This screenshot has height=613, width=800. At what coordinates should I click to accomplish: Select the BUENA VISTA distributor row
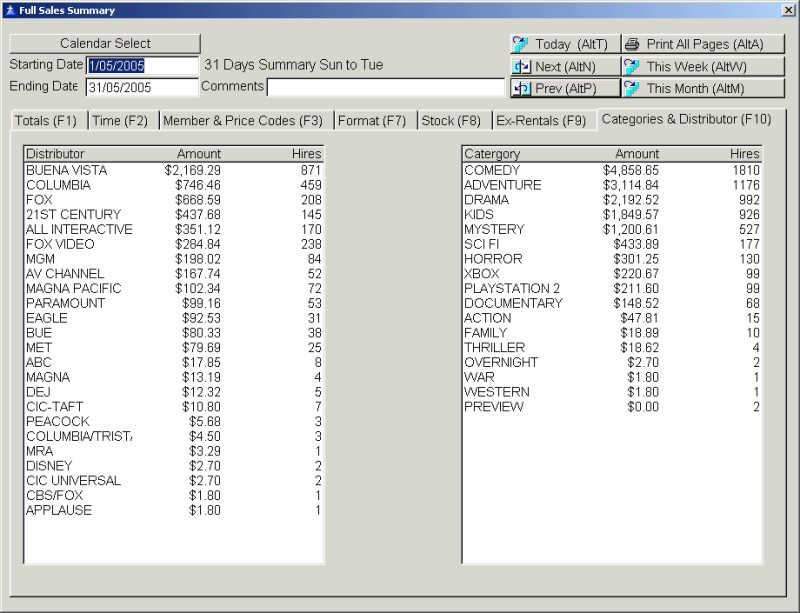pyautogui.click(x=67, y=170)
